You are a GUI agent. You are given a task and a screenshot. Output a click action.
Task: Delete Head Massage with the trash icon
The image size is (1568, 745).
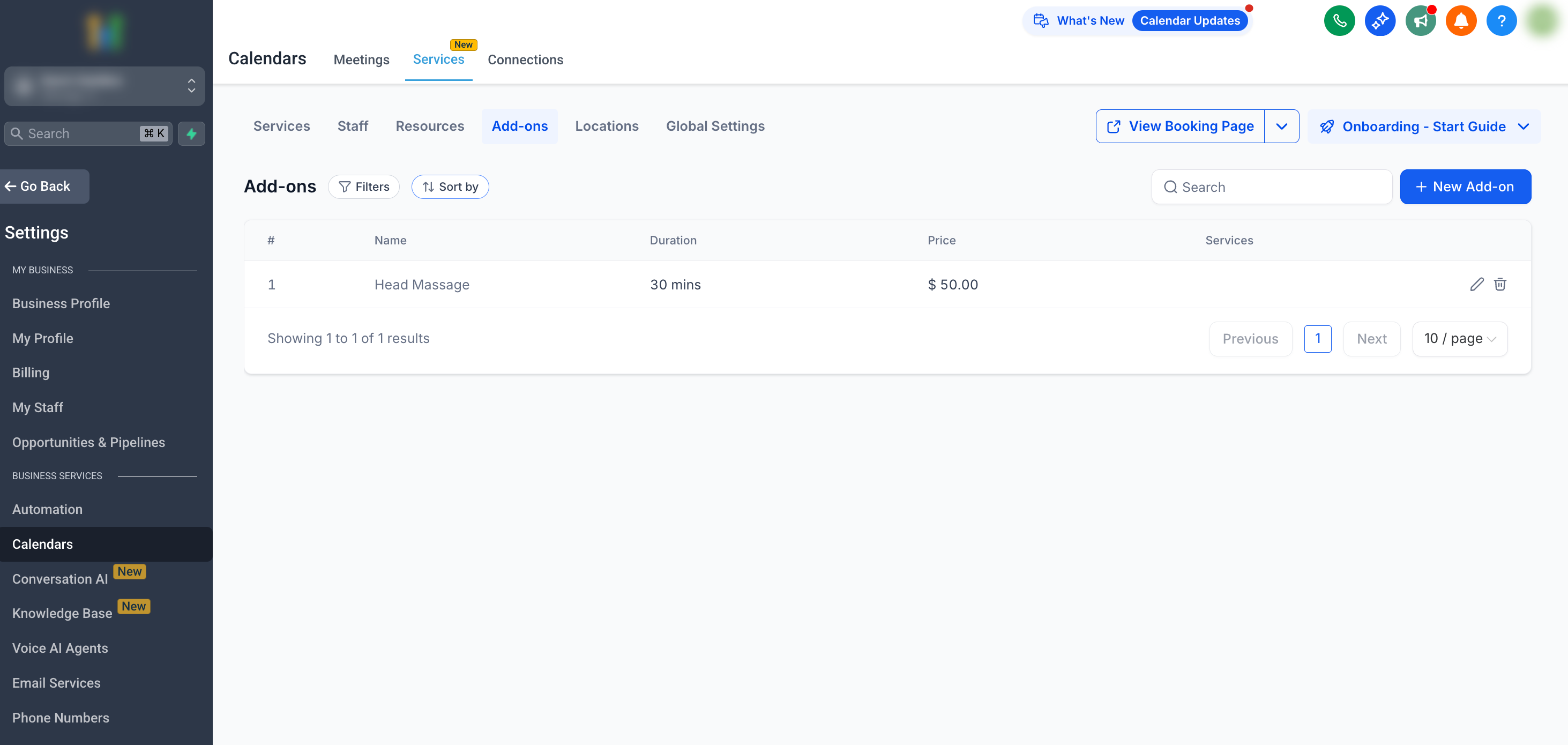1500,284
